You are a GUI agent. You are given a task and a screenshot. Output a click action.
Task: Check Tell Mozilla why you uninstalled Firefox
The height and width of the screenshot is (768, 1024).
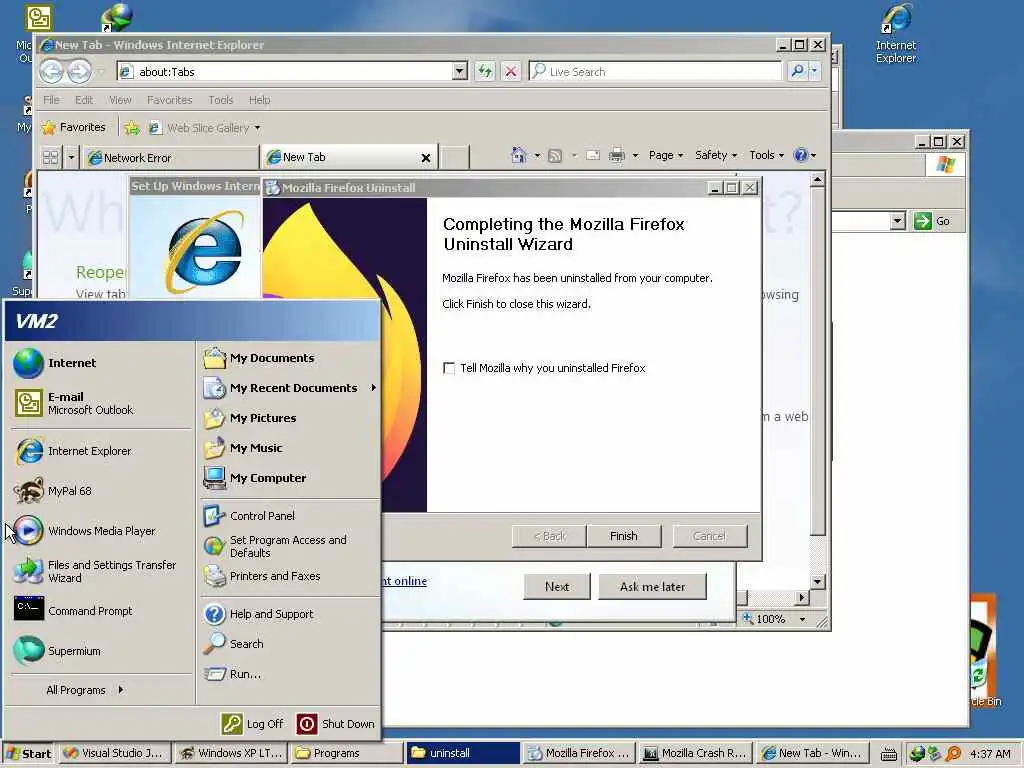[x=449, y=368]
